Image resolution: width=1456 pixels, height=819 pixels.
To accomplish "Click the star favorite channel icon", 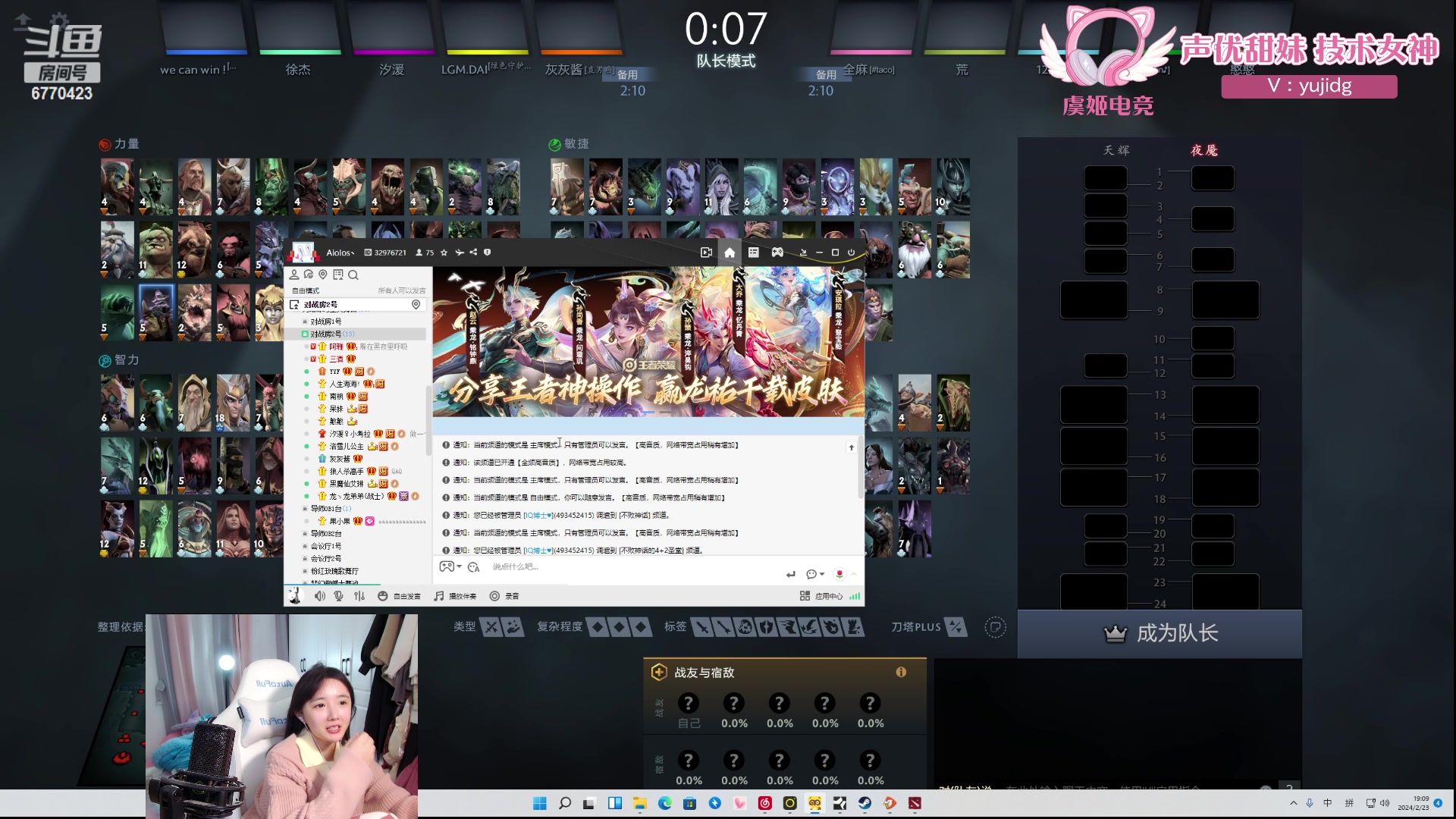I will click(x=444, y=253).
